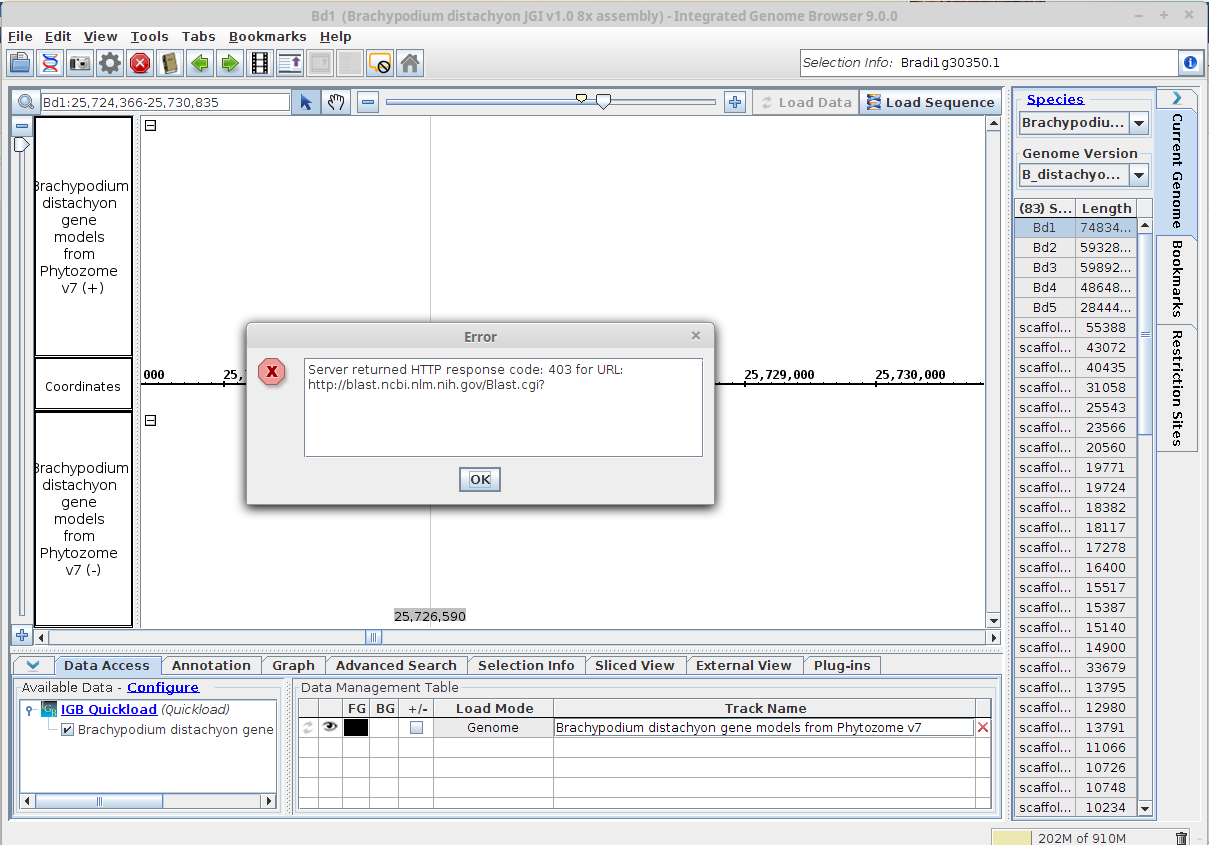1209x845 pixels.
Task: Collapse the plus strand gene models track
Action: 151,126
